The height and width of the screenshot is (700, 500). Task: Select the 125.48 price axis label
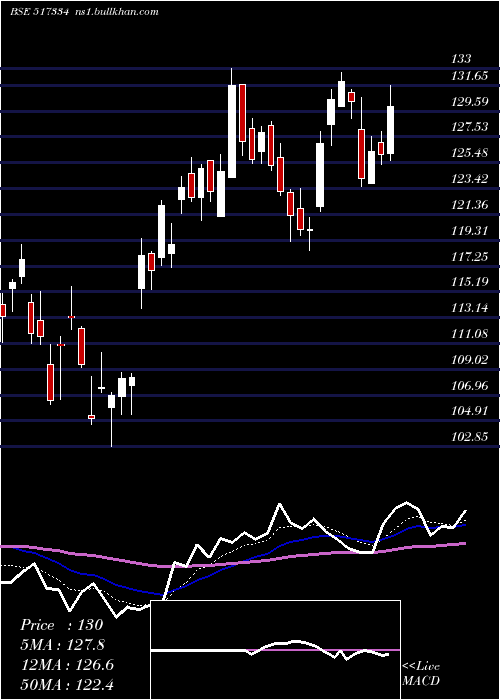pos(470,153)
